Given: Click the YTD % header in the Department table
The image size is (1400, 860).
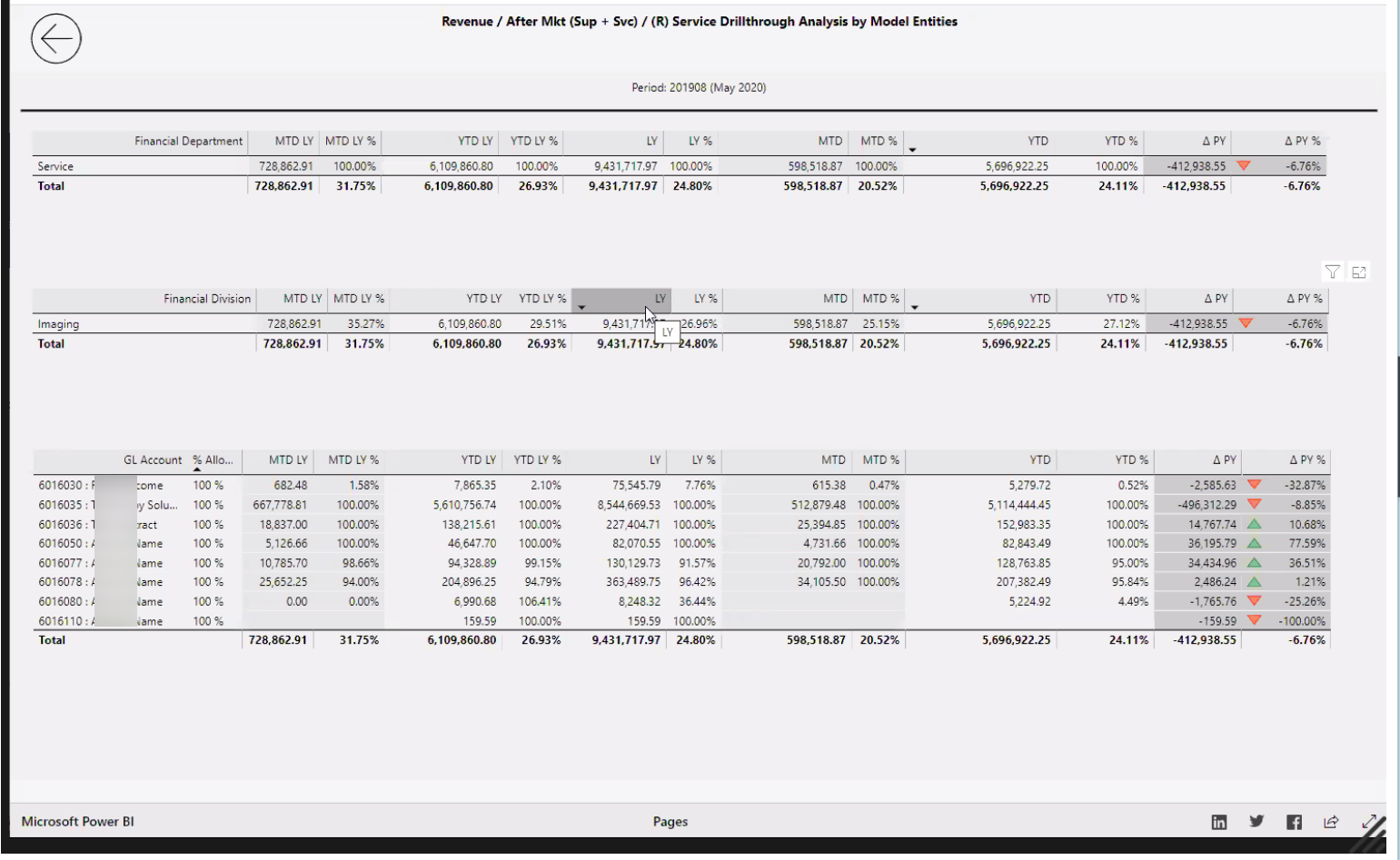Looking at the screenshot, I should tap(1121, 141).
